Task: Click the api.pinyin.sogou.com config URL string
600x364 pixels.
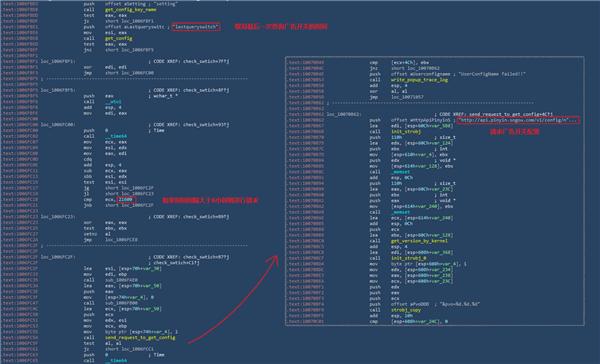Action: (x=518, y=120)
